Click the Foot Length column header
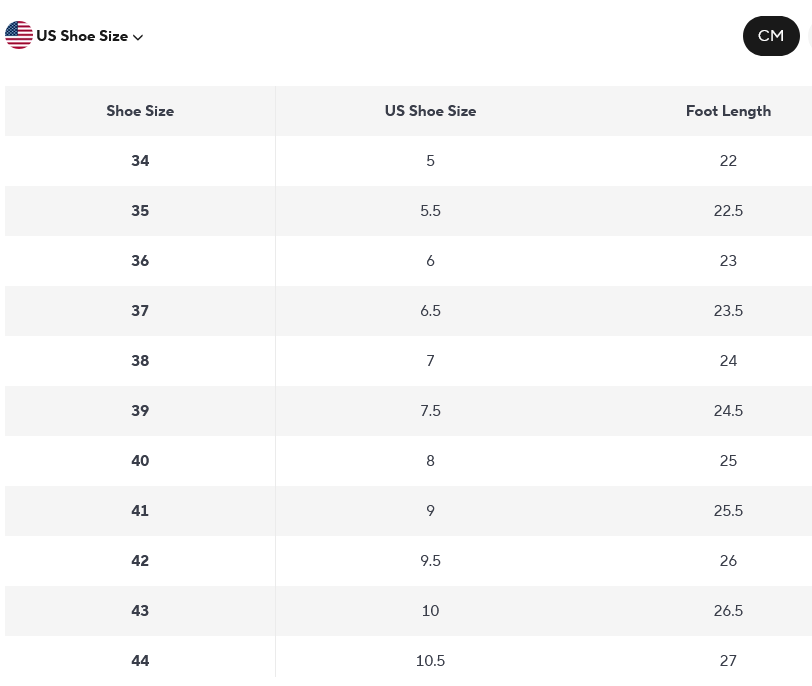This screenshot has height=686, width=812. pos(728,111)
